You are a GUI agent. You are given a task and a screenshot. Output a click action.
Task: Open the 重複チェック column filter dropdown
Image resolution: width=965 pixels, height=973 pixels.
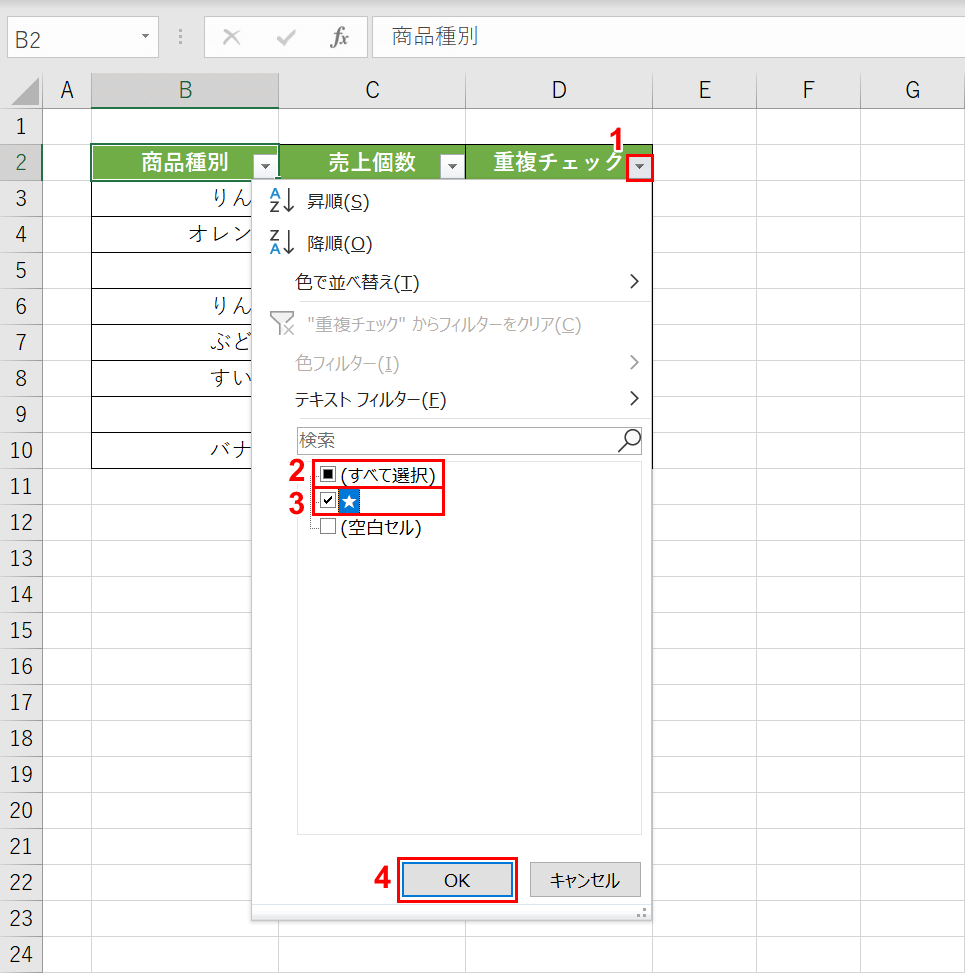coord(640,163)
